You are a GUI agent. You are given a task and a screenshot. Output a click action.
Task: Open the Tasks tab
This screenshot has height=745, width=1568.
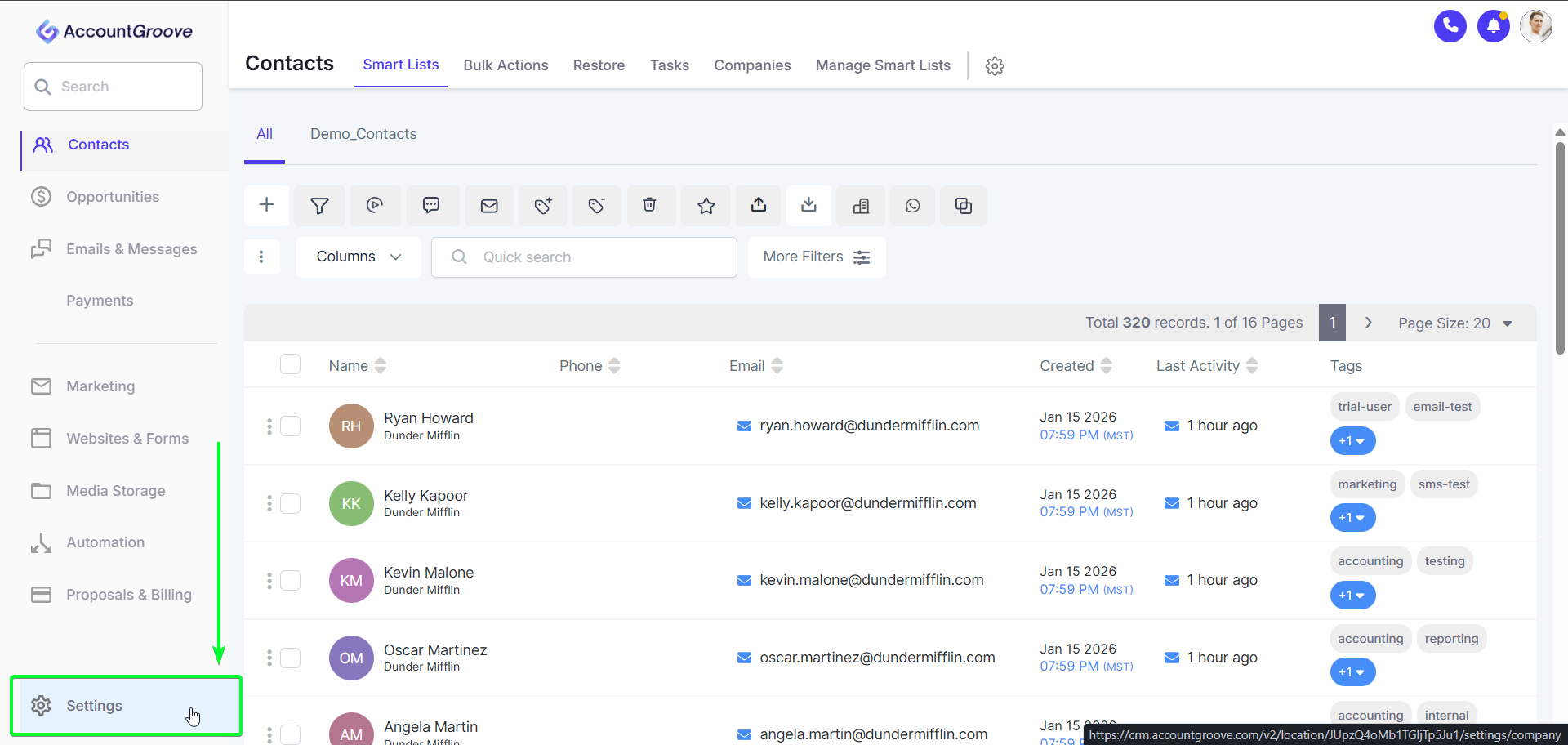pyautogui.click(x=670, y=65)
